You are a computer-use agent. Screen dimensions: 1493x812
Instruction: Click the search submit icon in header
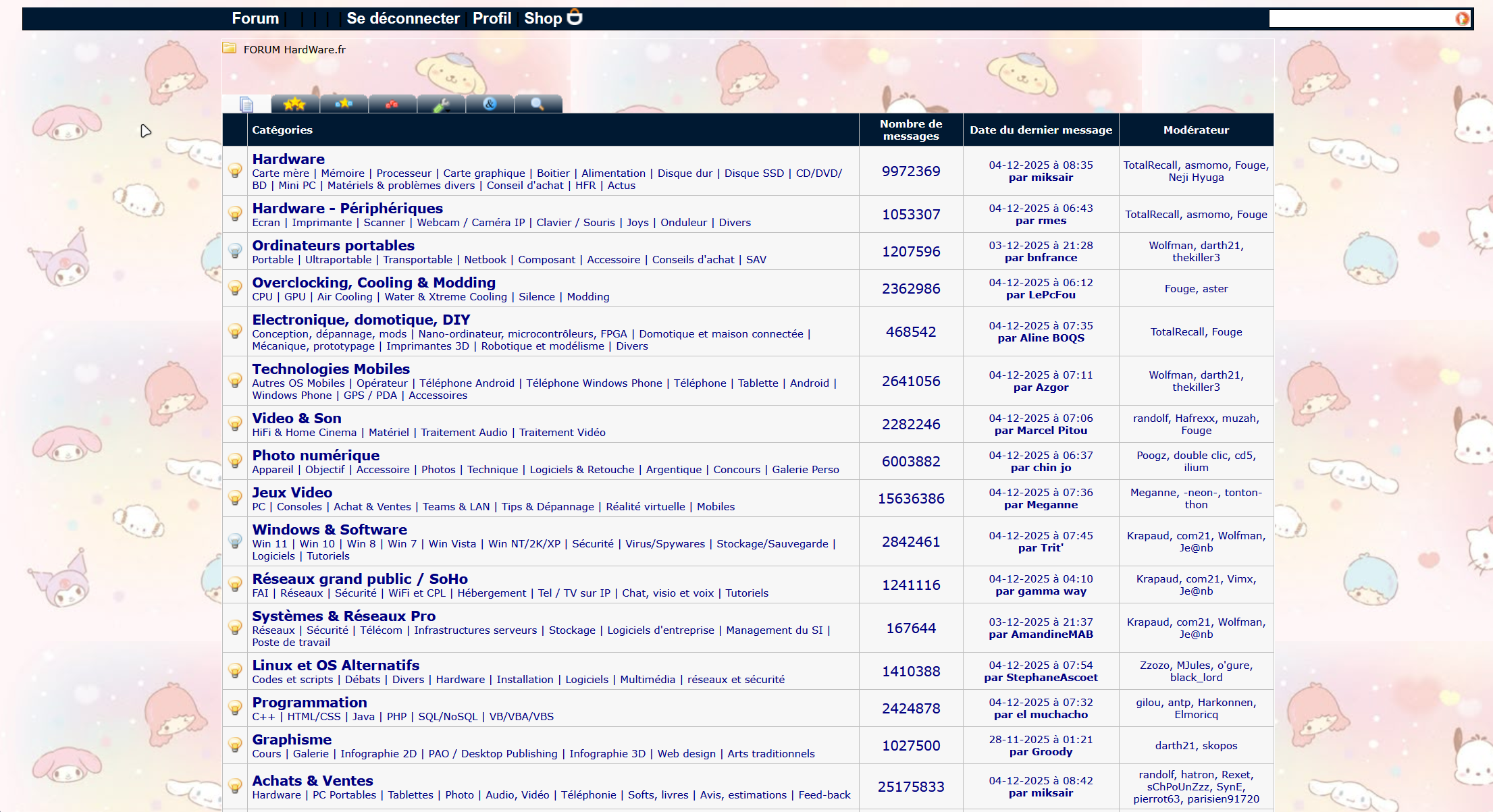(x=1462, y=19)
